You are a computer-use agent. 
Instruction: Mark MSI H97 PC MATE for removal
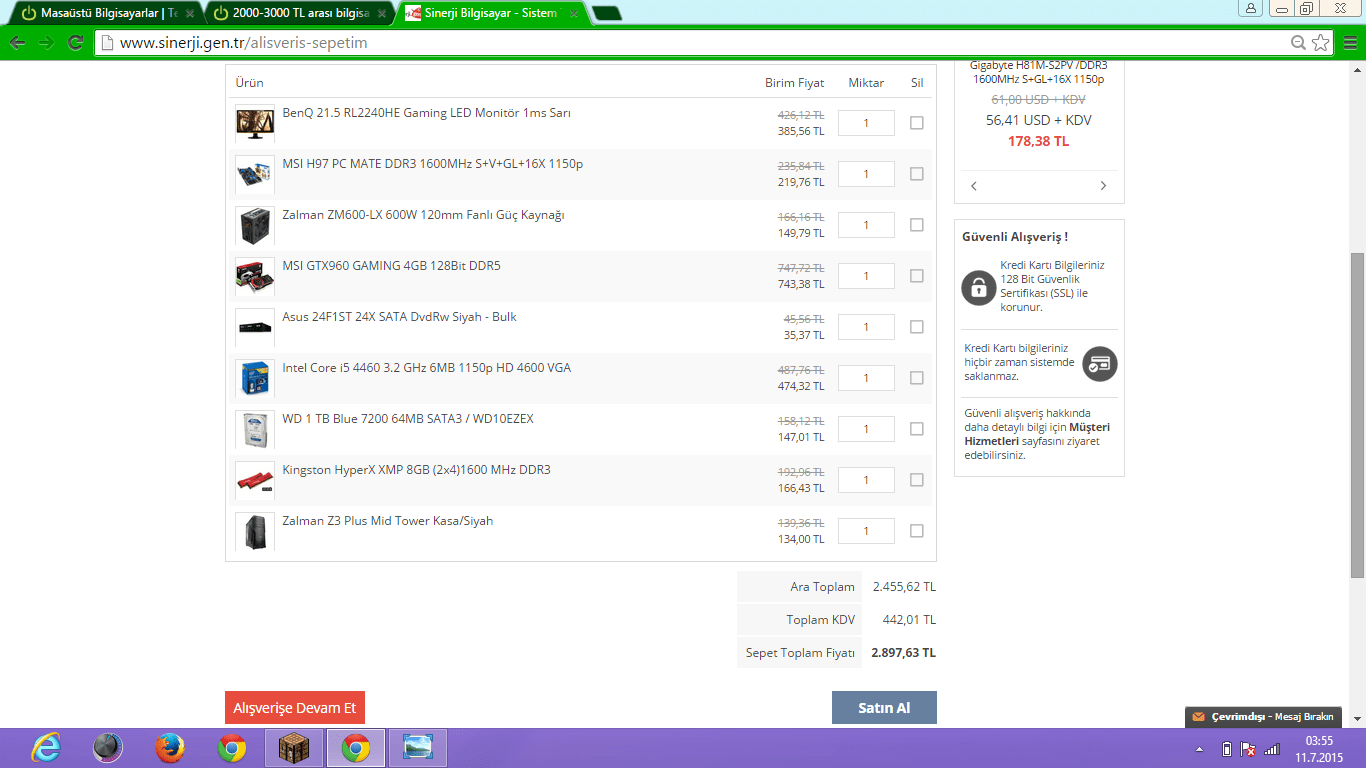click(x=917, y=174)
